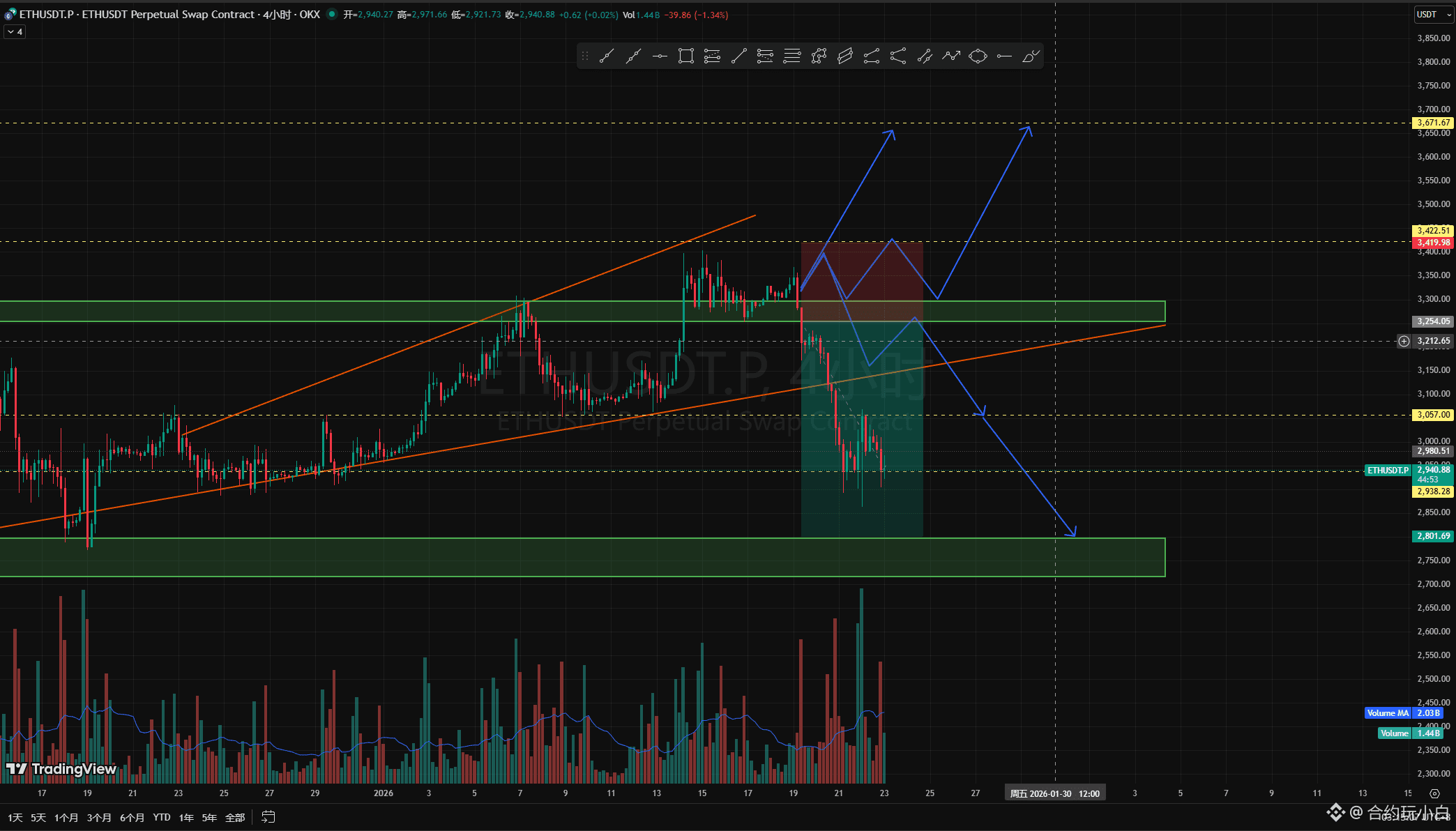This screenshot has width=1456, height=831.
Task: Set the date range to 3个月
Action: [99, 817]
